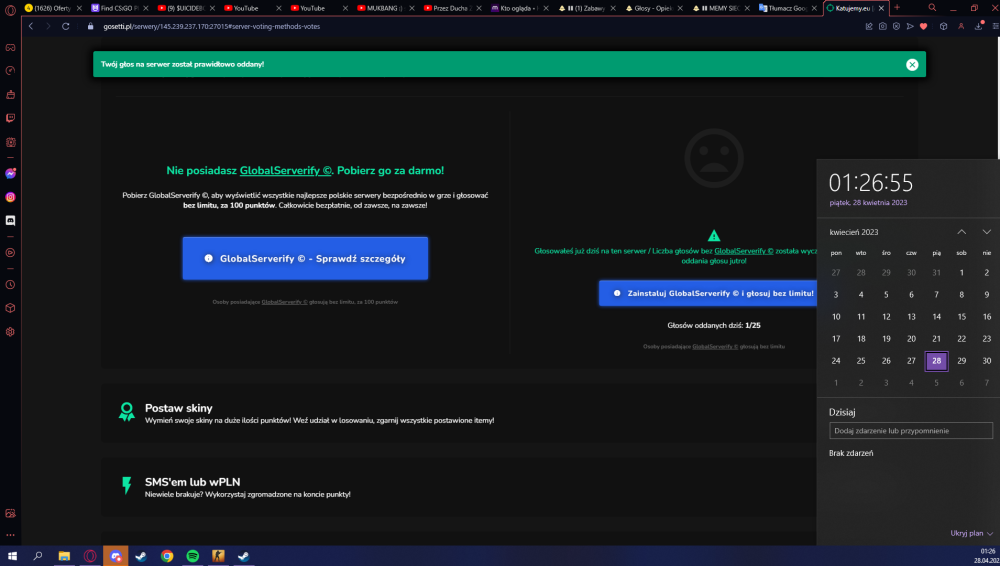The image size is (1000, 566).
Task: Click "Dodaj zdarzenie lub przypomnienie" field
Action: pyautogui.click(x=911, y=431)
